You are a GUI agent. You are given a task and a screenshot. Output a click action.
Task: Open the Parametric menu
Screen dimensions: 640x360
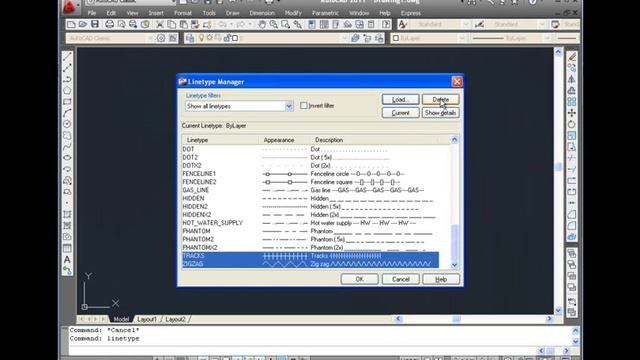[325, 13]
